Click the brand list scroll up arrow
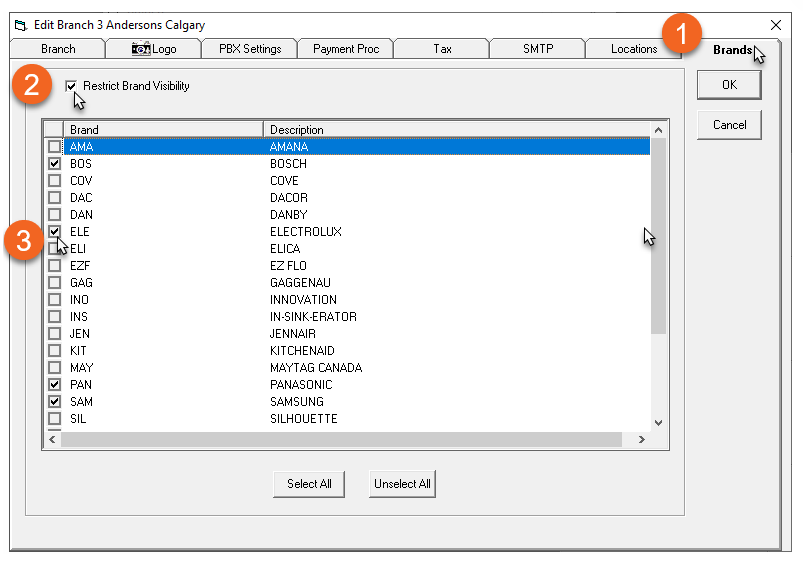The image size is (803, 563). [658, 130]
